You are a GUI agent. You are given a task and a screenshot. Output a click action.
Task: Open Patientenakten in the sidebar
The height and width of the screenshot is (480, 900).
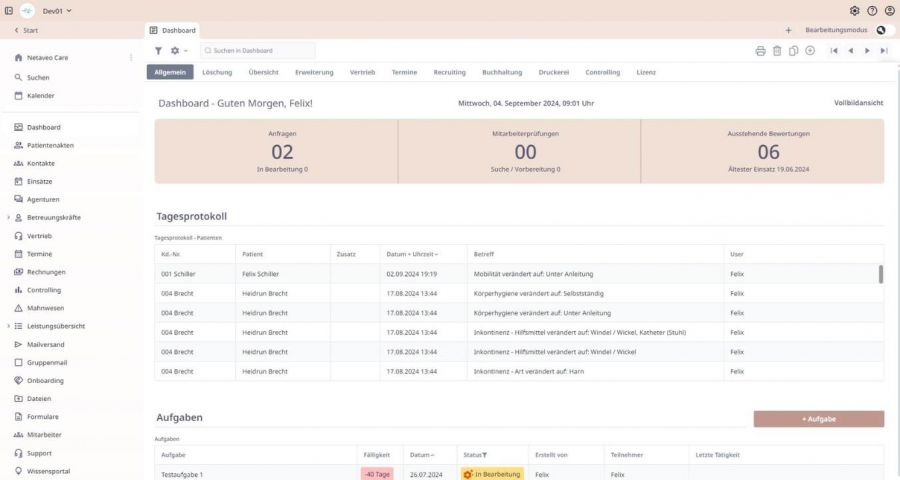50,145
